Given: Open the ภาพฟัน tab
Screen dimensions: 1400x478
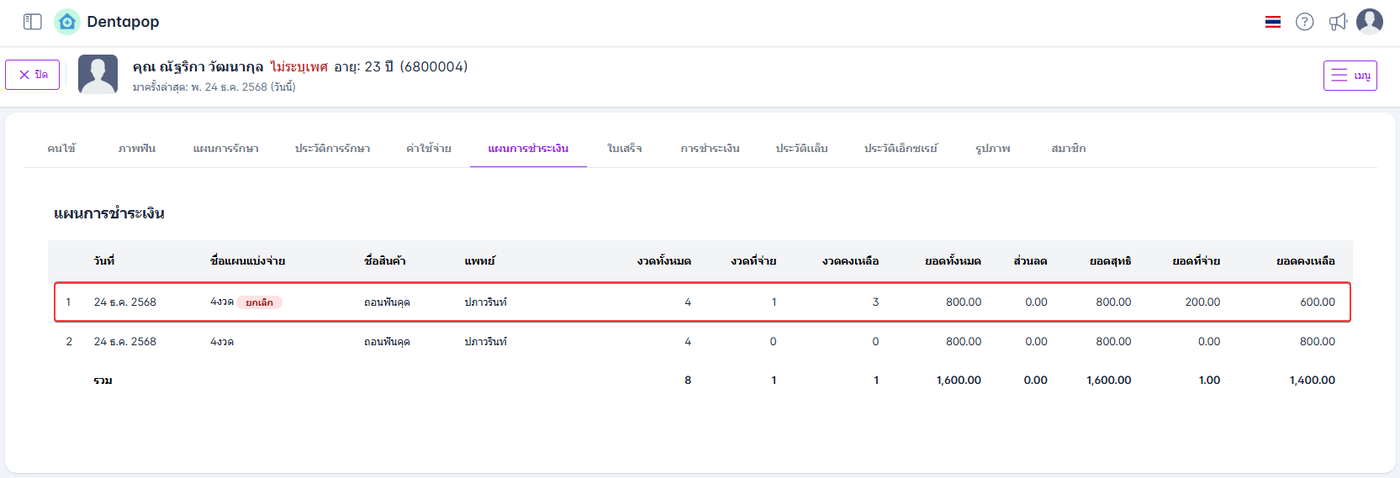Looking at the screenshot, I should [x=136, y=148].
